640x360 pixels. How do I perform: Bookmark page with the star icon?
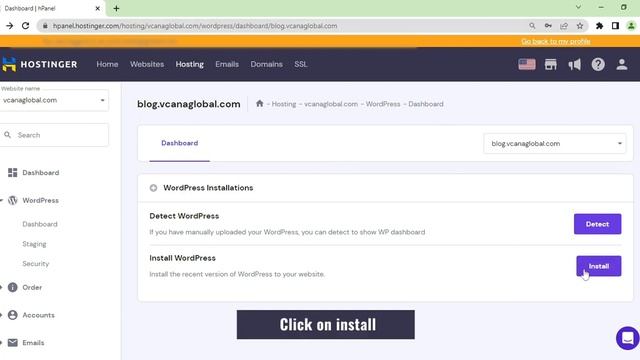pyautogui.click(x=580, y=26)
